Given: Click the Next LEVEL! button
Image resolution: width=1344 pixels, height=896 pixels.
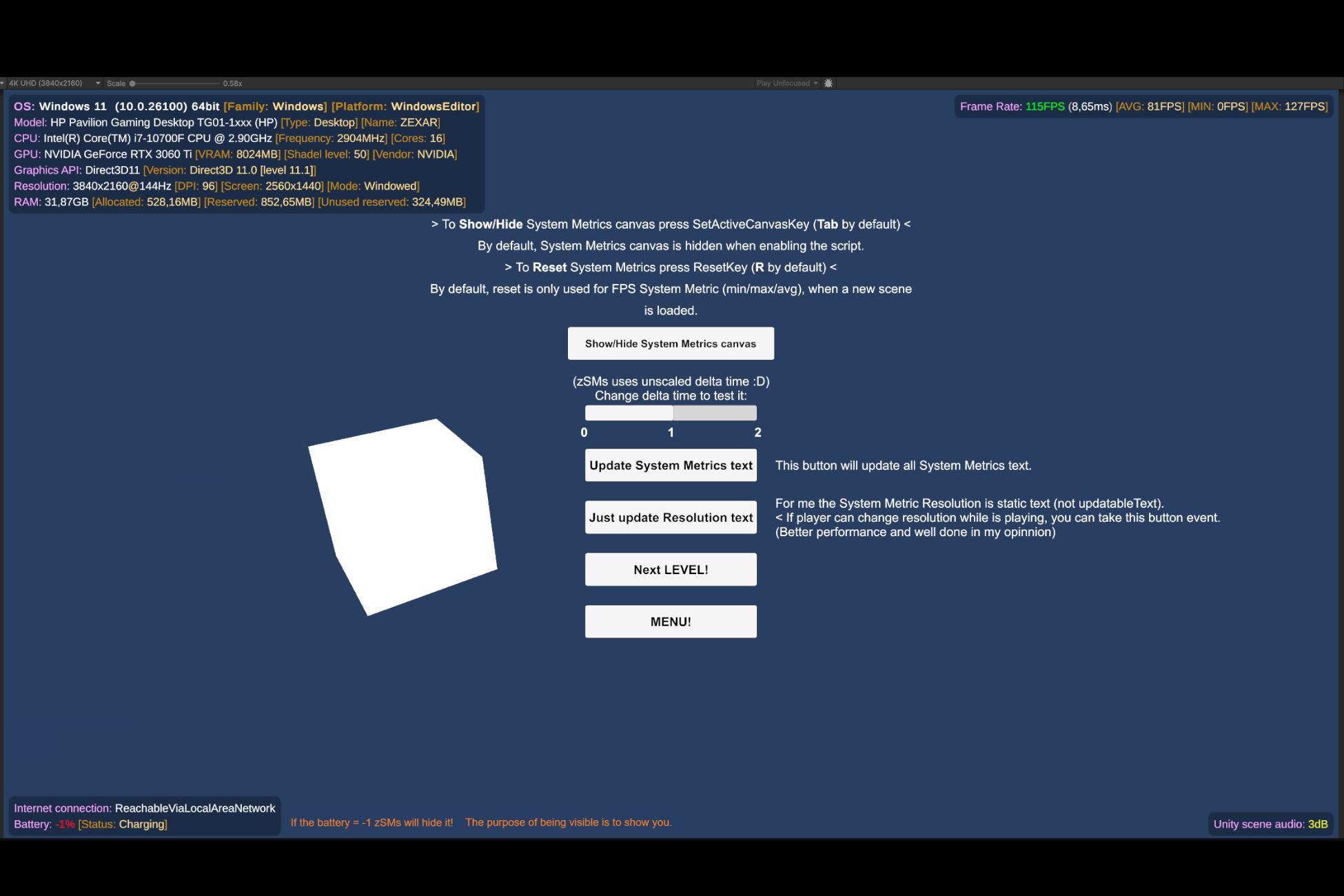Looking at the screenshot, I should pos(671,569).
